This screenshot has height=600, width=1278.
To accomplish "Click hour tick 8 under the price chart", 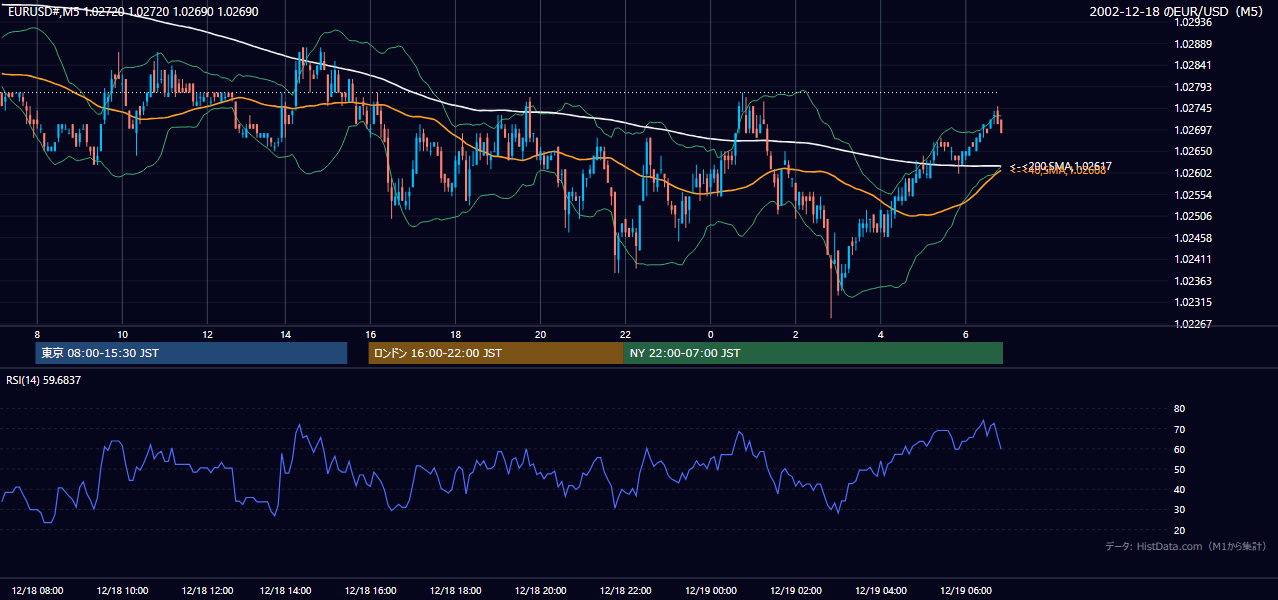I will tap(37, 334).
